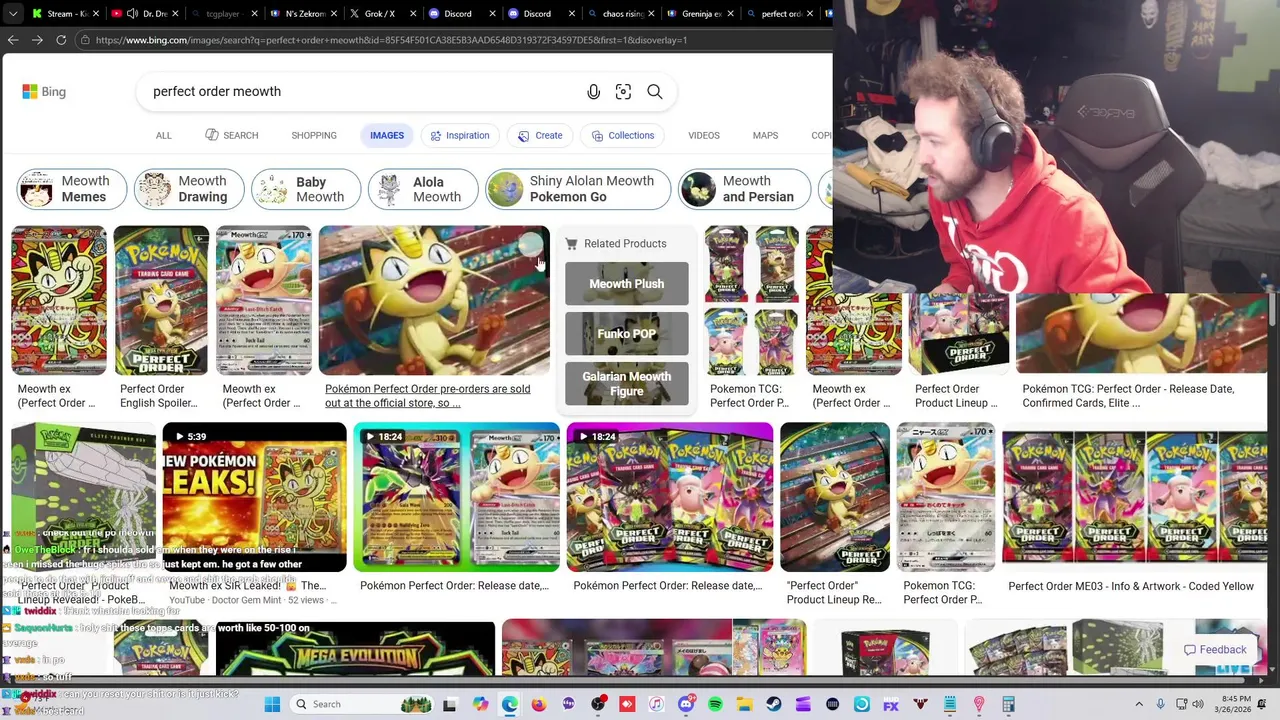Click the Windows taskbar Search box
This screenshot has width=1280, height=720.
[362, 704]
